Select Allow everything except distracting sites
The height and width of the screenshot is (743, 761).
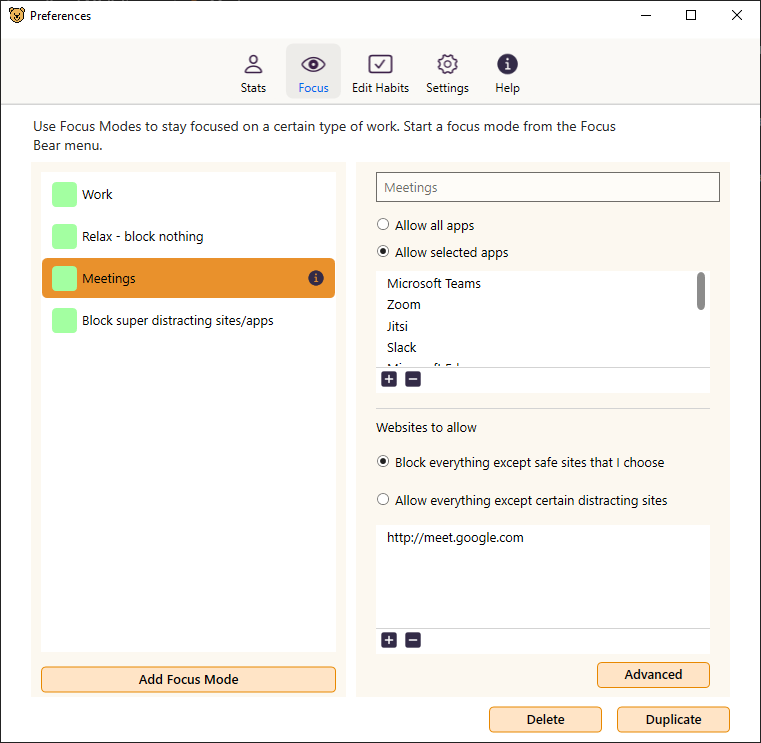click(x=383, y=500)
